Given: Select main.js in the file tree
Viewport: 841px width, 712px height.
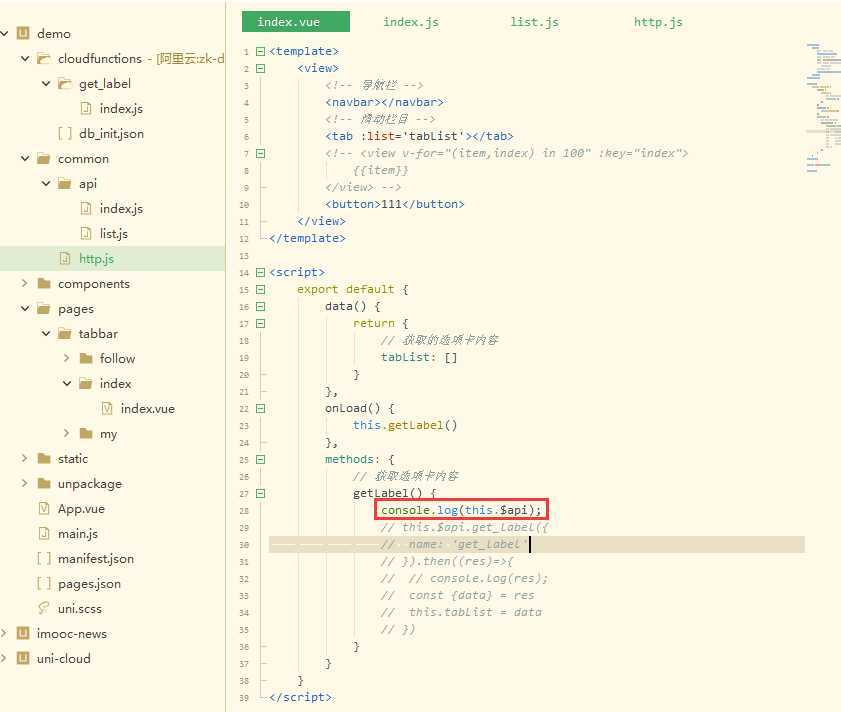Looking at the screenshot, I should coord(78,534).
